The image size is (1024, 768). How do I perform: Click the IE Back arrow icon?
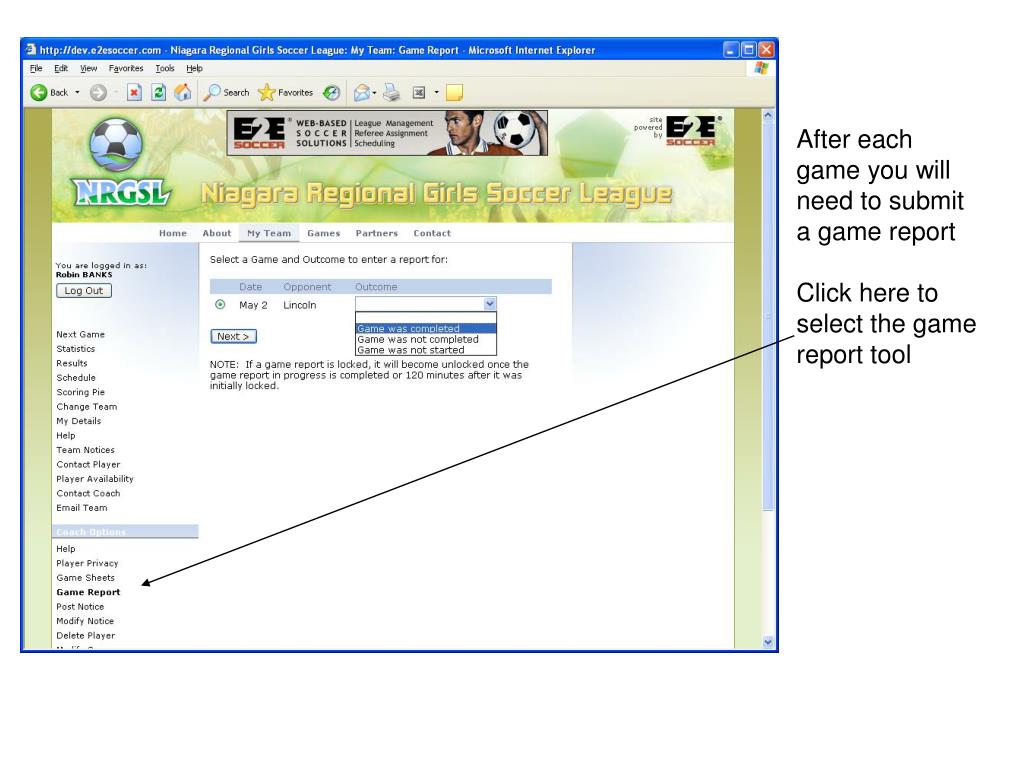tap(39, 93)
